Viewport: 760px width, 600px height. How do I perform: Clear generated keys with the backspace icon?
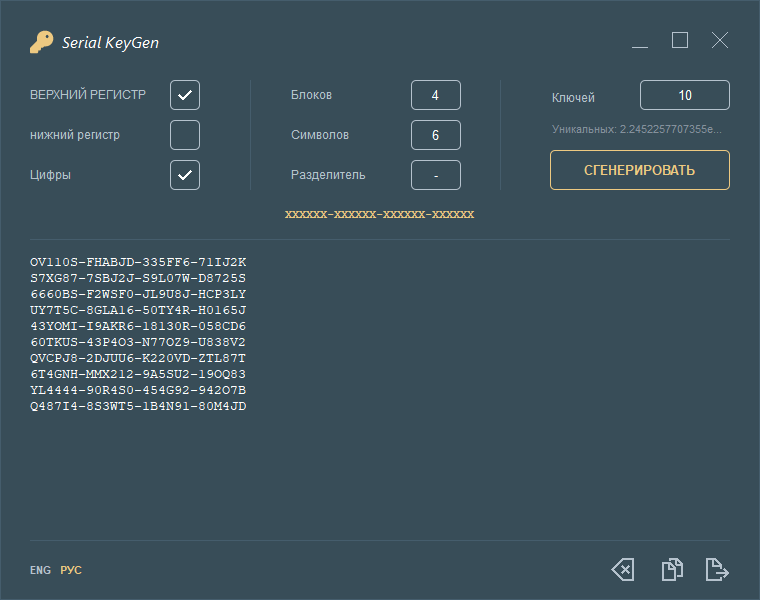(x=623, y=569)
